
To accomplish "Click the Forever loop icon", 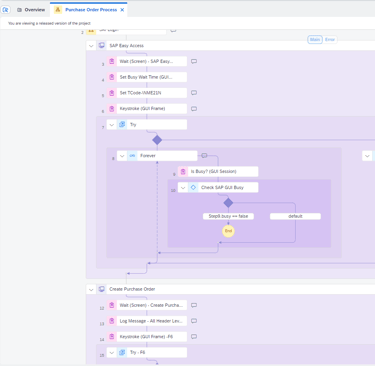I will click(132, 156).
